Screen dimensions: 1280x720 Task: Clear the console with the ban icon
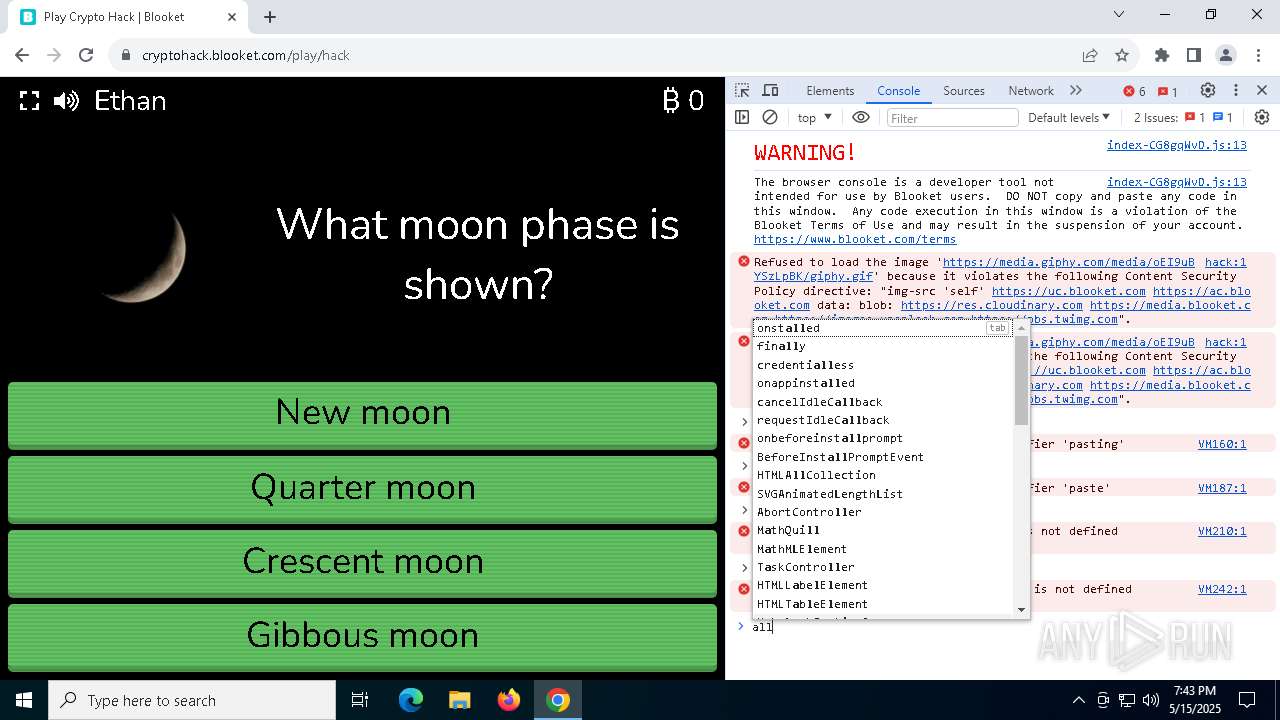(770, 117)
